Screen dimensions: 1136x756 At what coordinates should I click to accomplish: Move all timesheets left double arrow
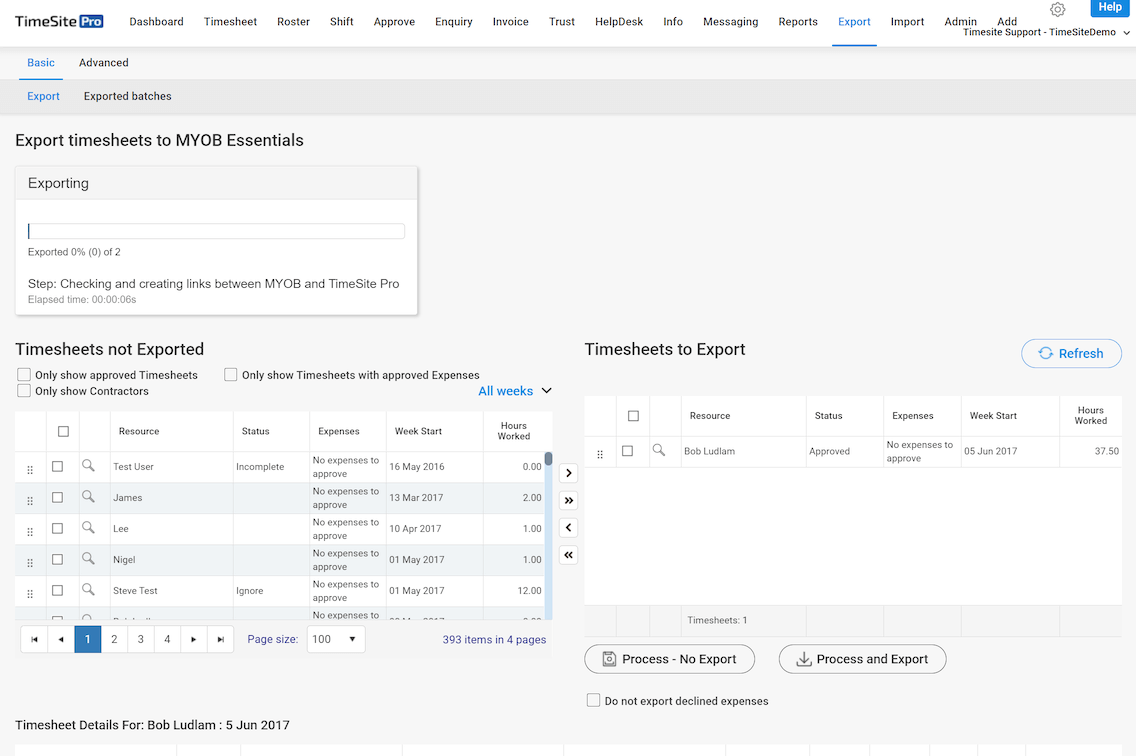click(x=569, y=555)
